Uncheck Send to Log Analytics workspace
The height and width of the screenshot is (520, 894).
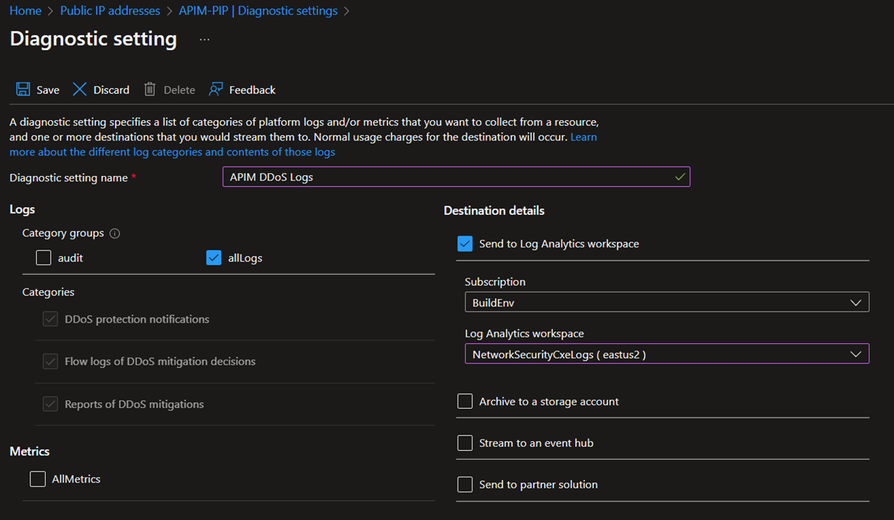tap(465, 243)
